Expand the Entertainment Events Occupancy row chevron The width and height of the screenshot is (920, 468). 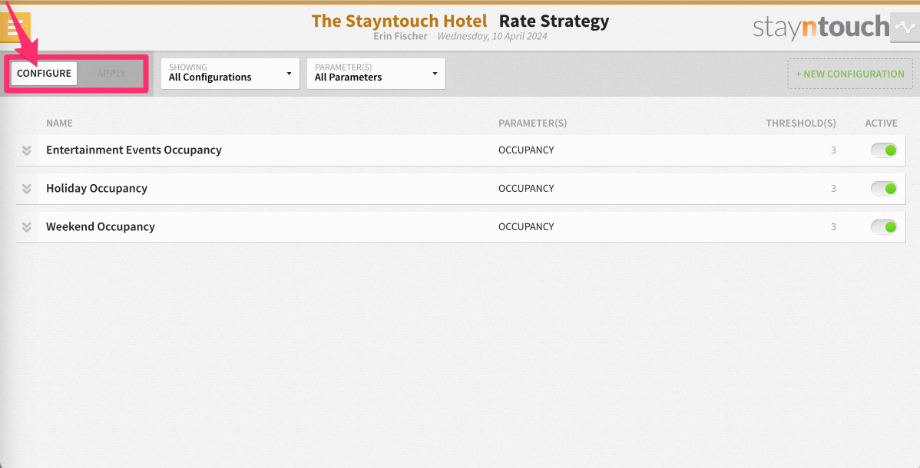[x=26, y=150]
